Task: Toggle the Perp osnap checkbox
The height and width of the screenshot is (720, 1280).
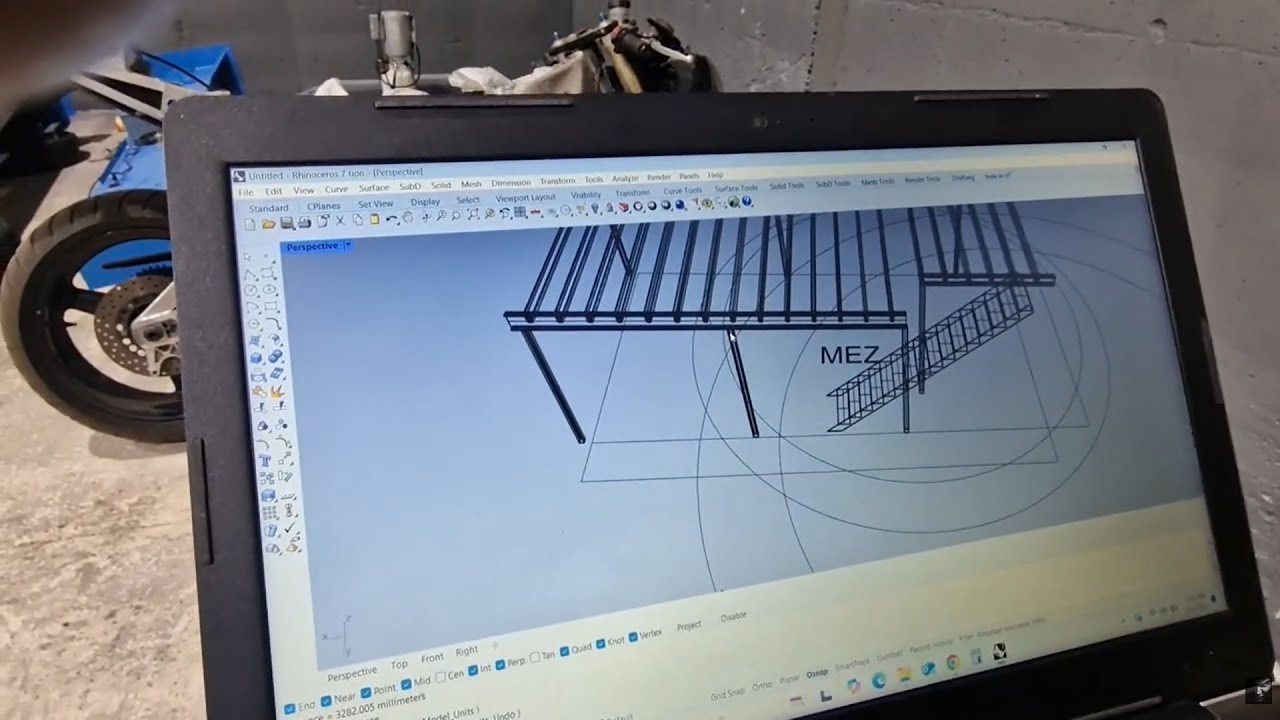Action: [x=500, y=664]
